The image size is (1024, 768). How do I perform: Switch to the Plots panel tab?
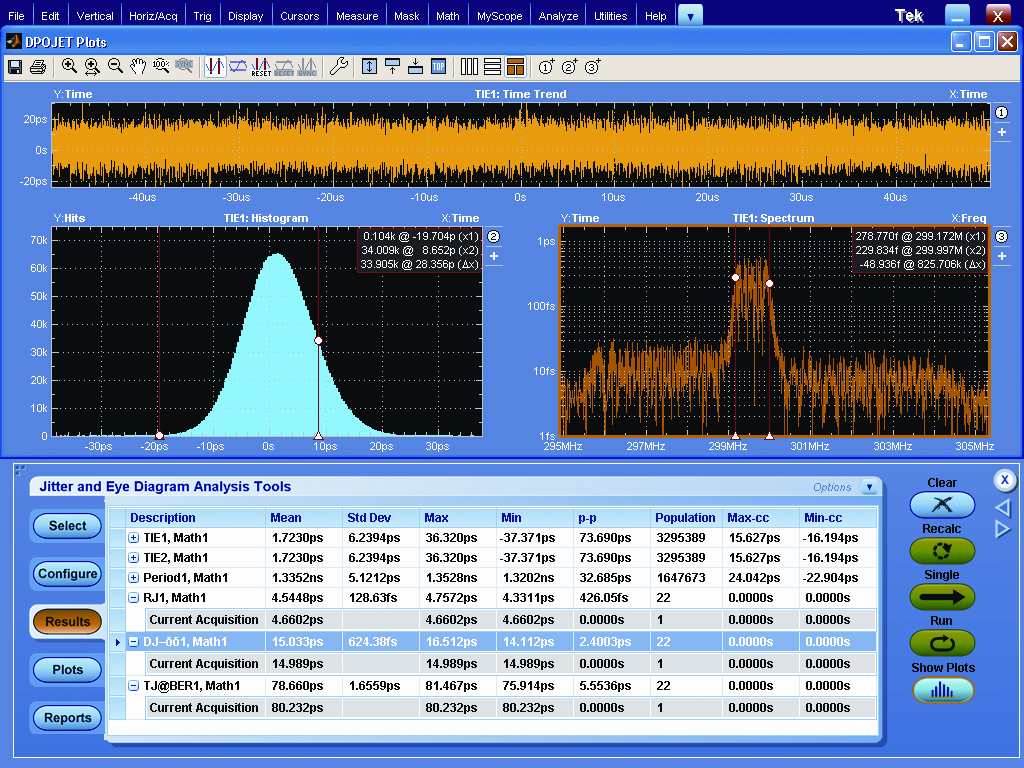click(x=66, y=670)
